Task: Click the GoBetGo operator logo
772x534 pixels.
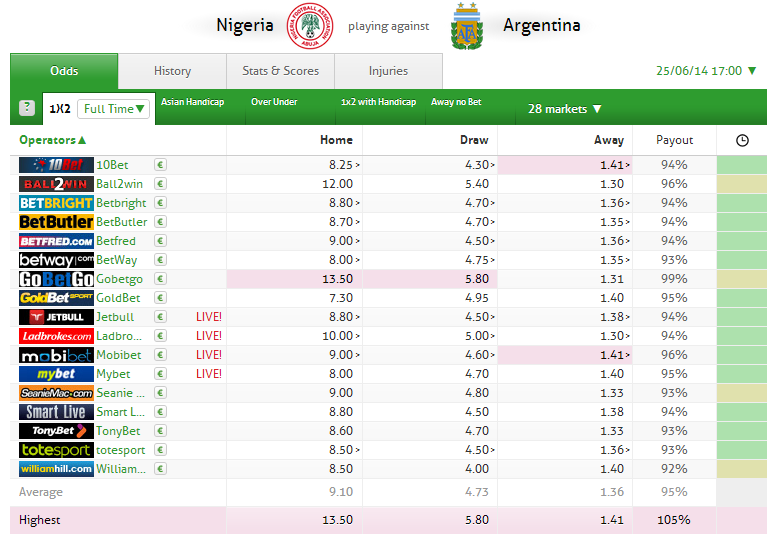Action: pos(56,279)
